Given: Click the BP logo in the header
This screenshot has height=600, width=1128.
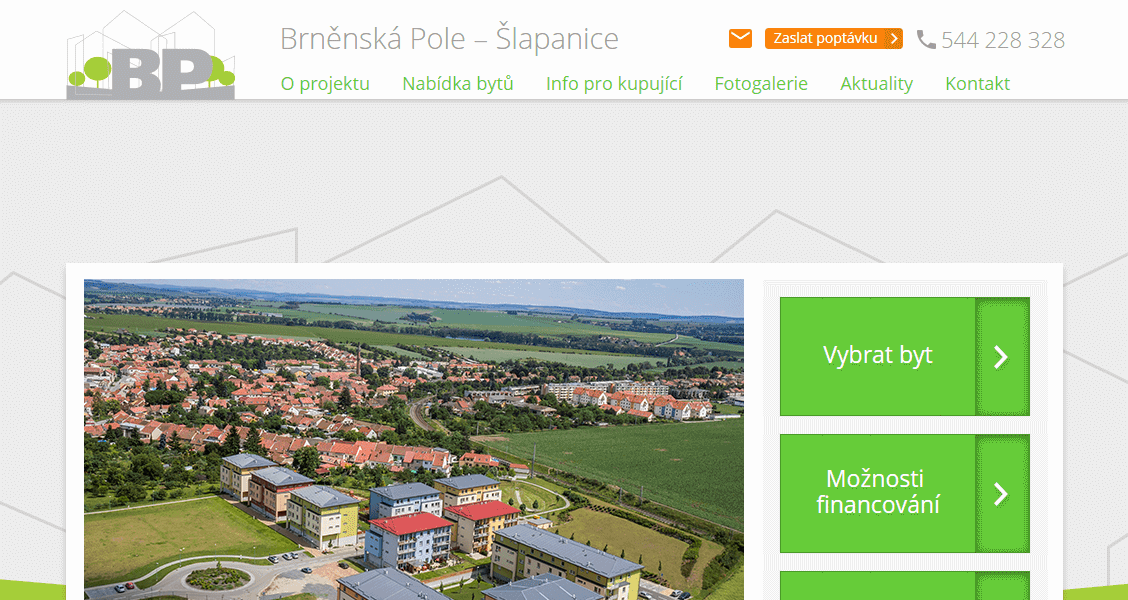Looking at the screenshot, I should (151, 55).
